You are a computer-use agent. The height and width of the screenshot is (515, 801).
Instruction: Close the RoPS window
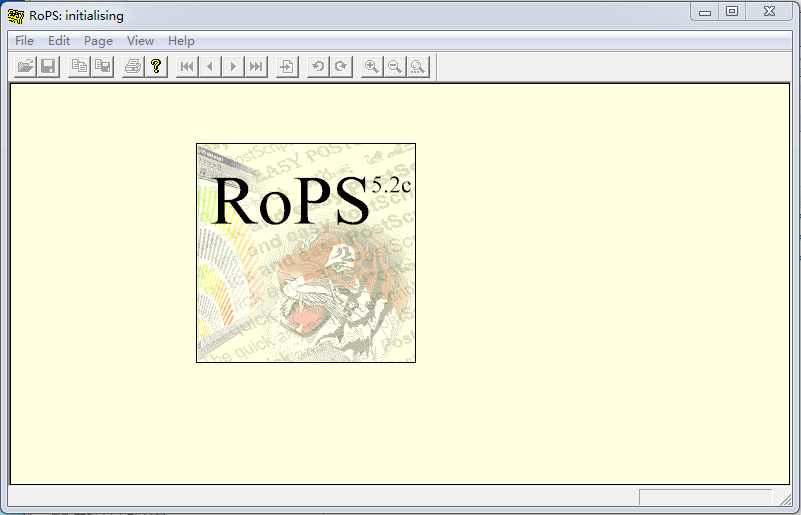point(769,11)
